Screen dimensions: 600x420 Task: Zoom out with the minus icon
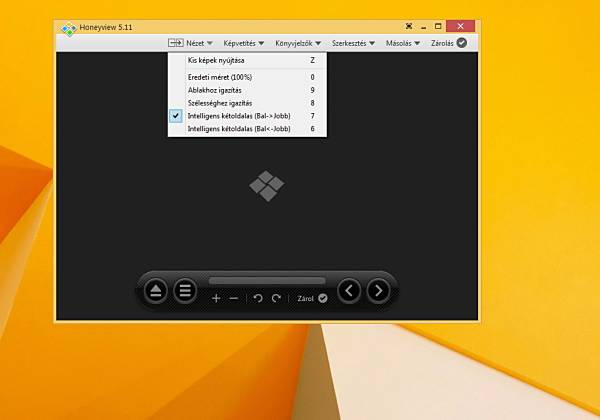234,298
